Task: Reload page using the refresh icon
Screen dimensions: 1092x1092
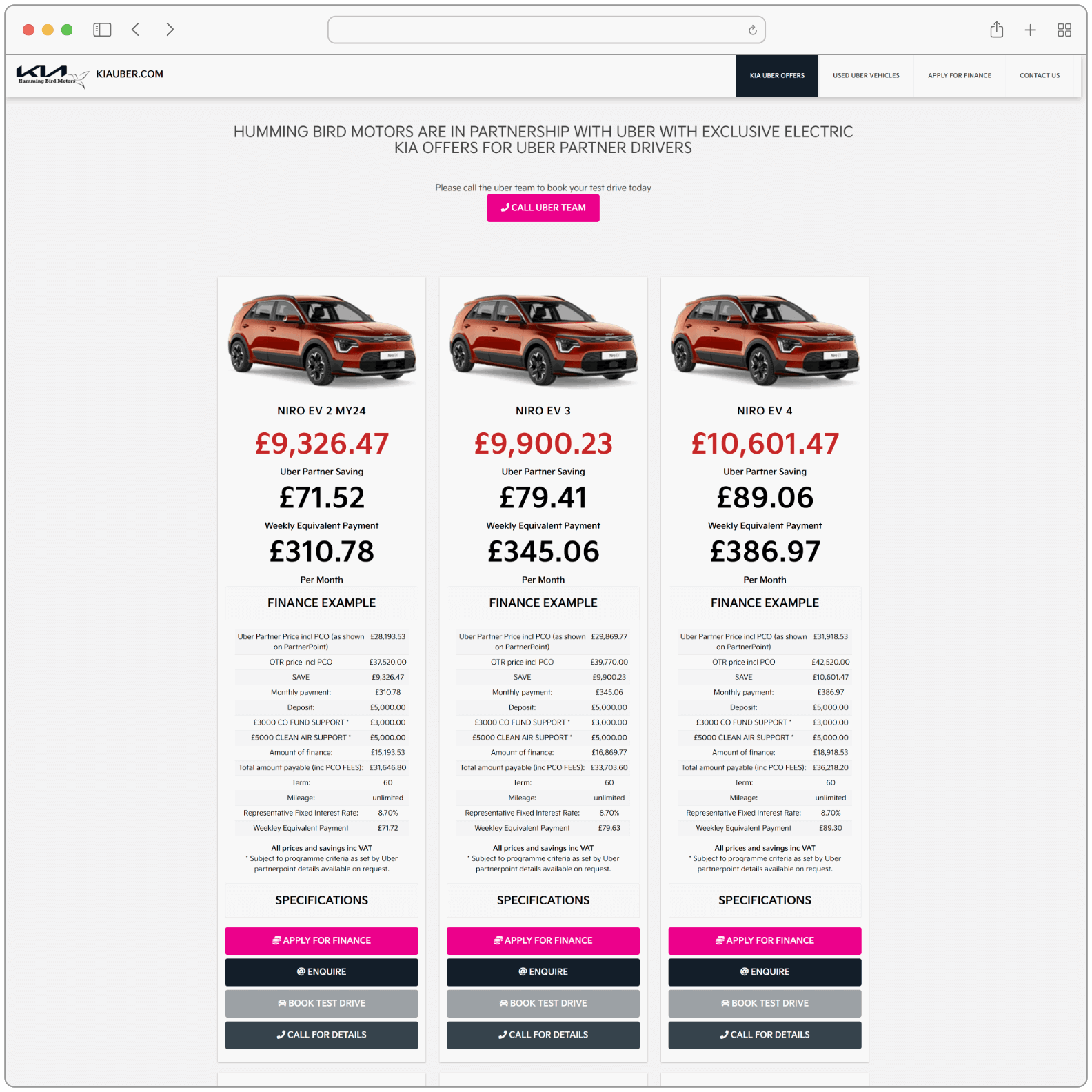Action: click(x=753, y=30)
